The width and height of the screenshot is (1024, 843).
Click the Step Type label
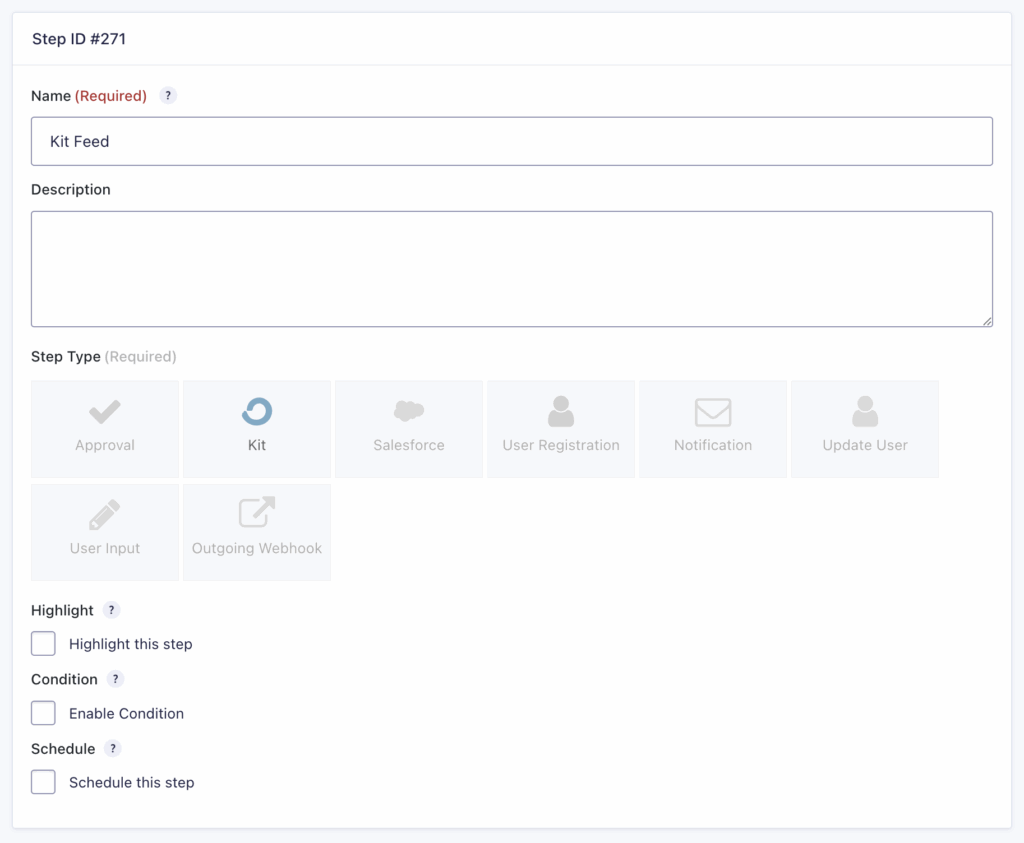[64, 356]
